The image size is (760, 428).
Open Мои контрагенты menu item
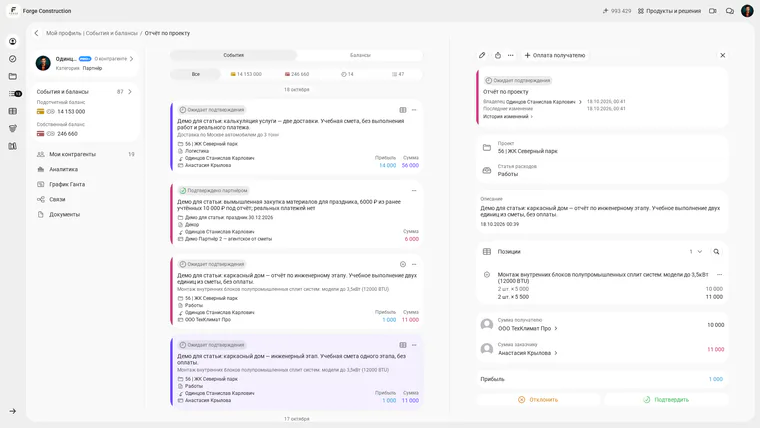click(85, 154)
